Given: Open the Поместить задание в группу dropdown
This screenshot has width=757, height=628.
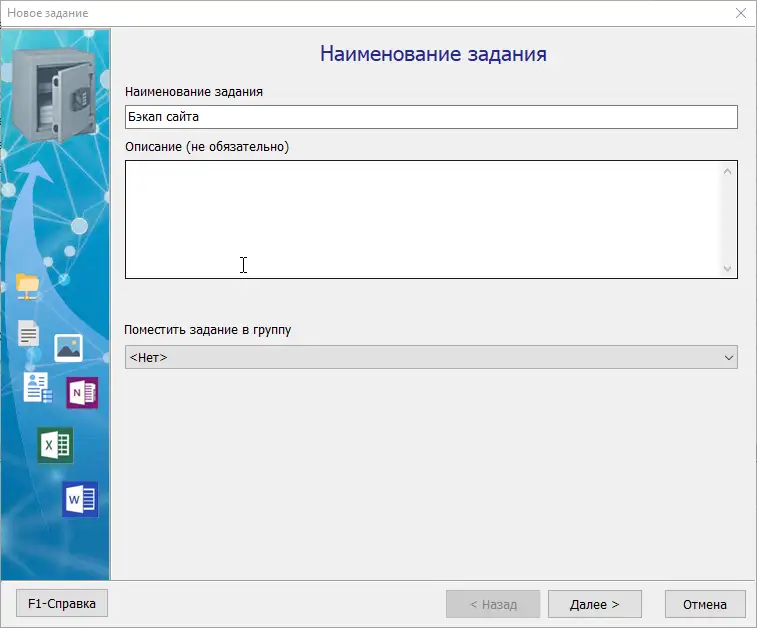Looking at the screenshot, I should (x=431, y=357).
